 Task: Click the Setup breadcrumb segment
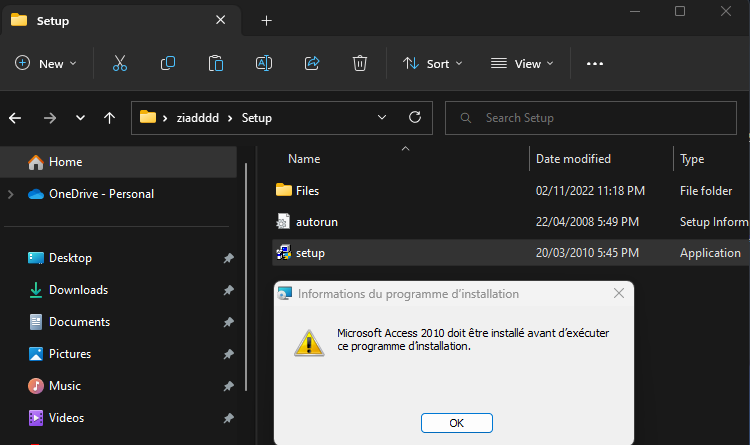256,118
